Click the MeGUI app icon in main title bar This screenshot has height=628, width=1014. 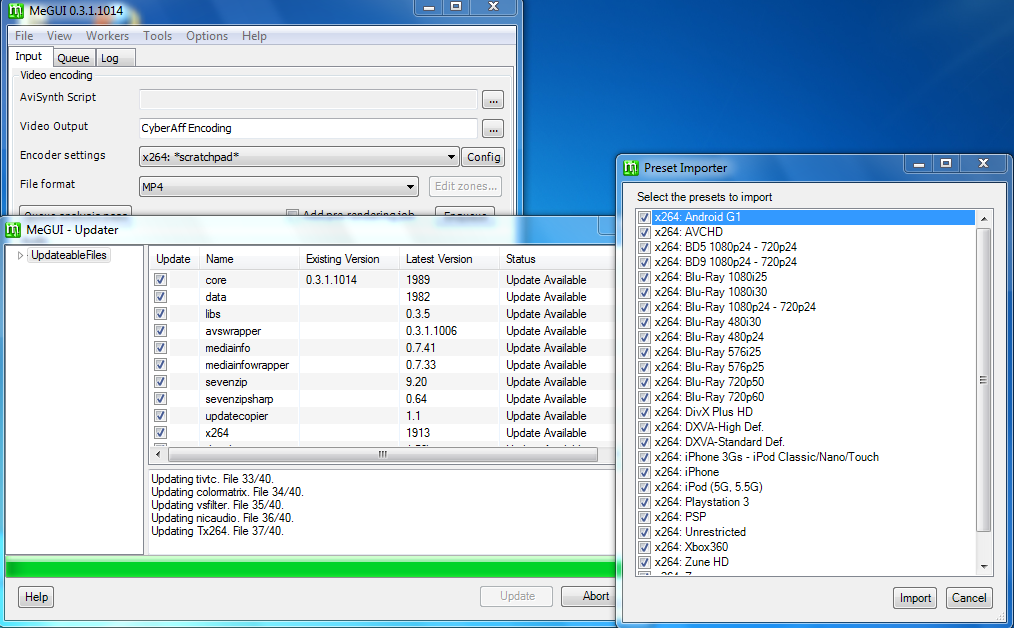click(x=15, y=10)
